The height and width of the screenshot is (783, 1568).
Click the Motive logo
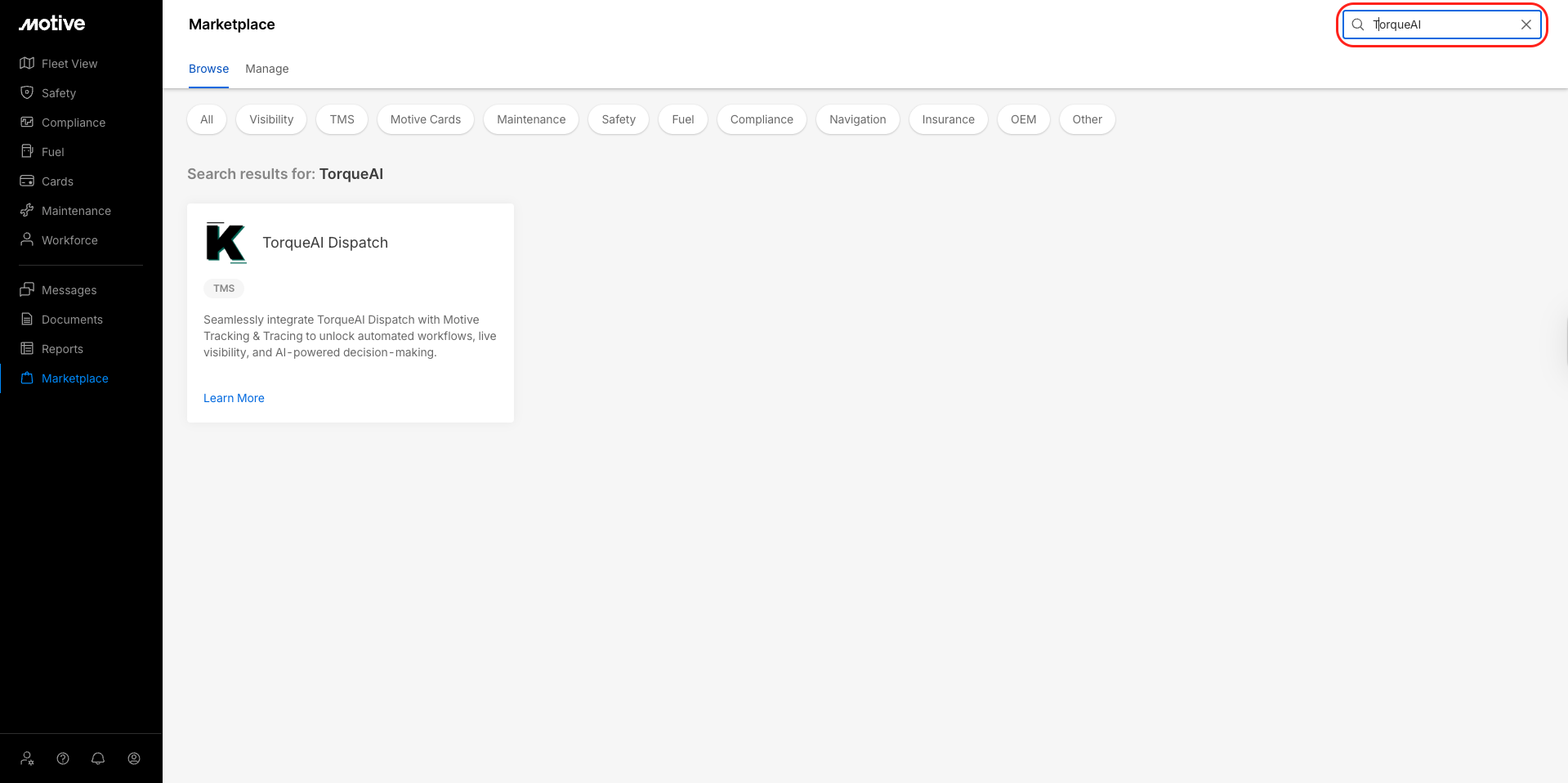click(x=52, y=24)
